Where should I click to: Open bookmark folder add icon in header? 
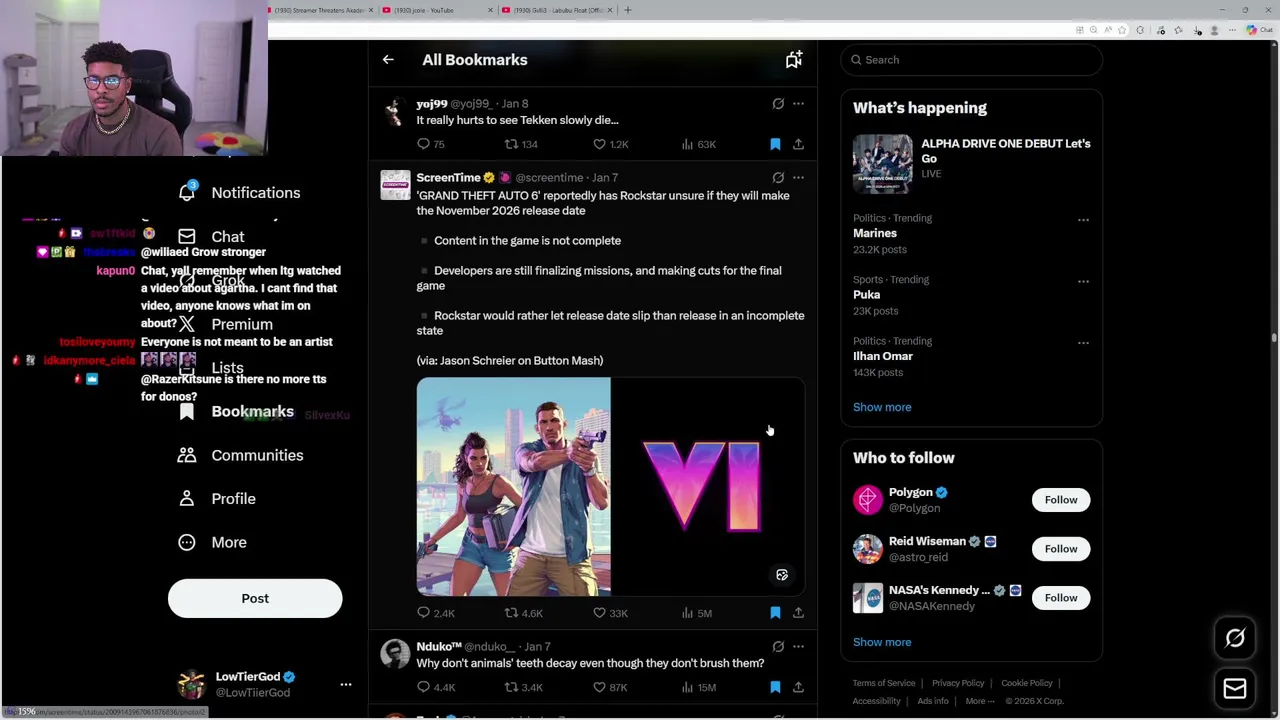[x=793, y=60]
